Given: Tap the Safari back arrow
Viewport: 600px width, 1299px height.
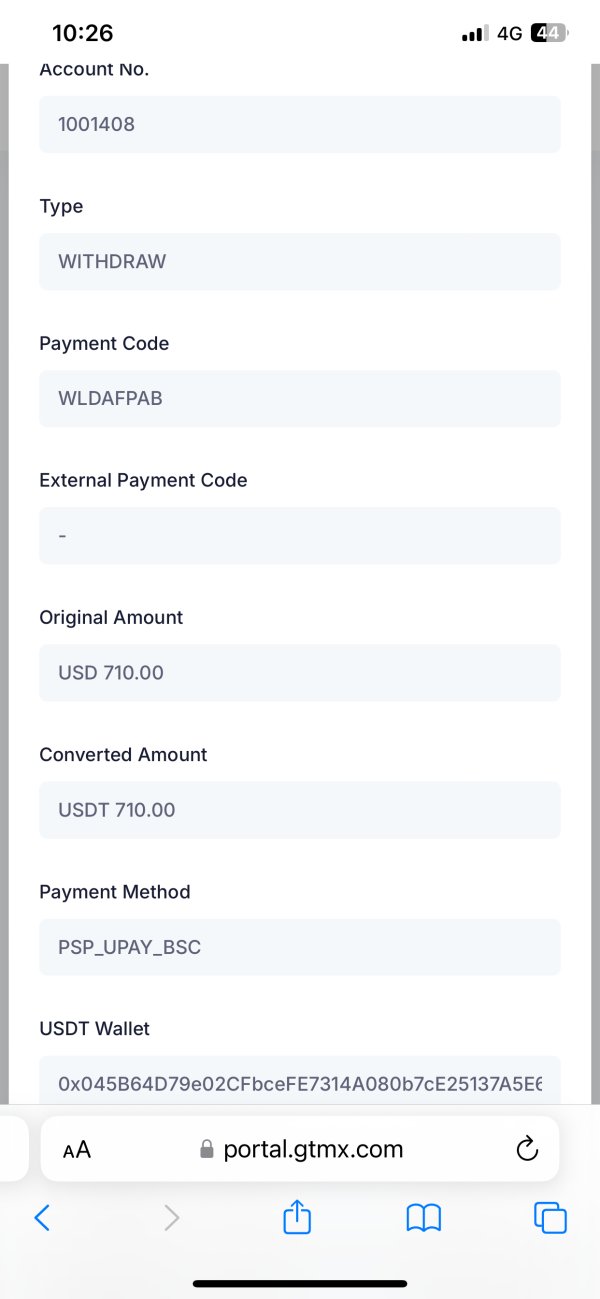Looking at the screenshot, I should tap(42, 1217).
